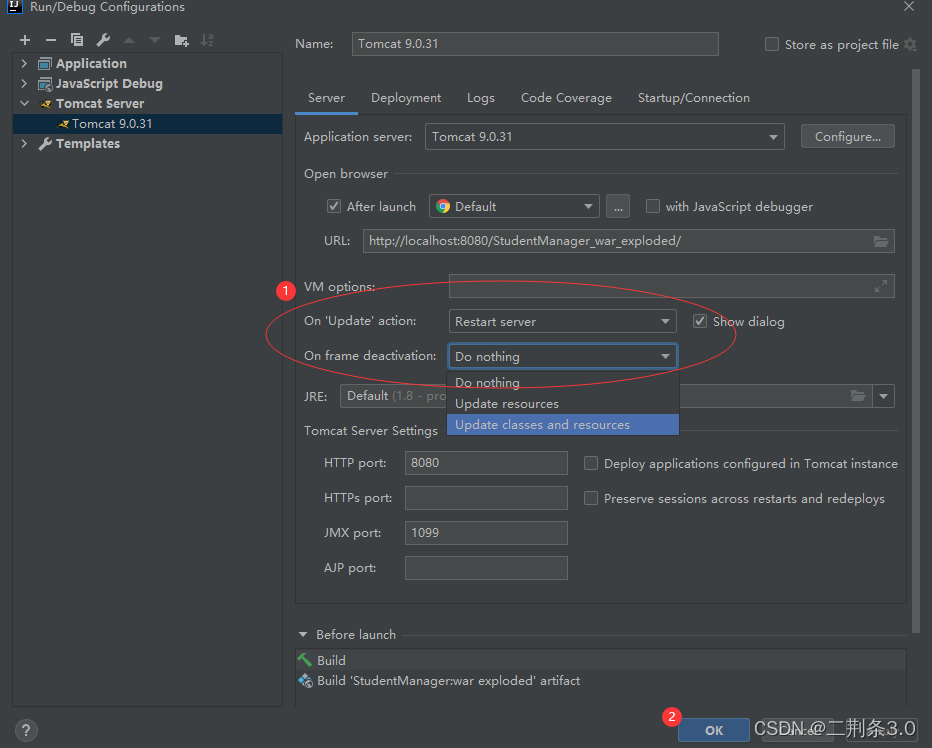Open browse button with ellipsis next to browser
The image size is (932, 748).
click(x=618, y=207)
